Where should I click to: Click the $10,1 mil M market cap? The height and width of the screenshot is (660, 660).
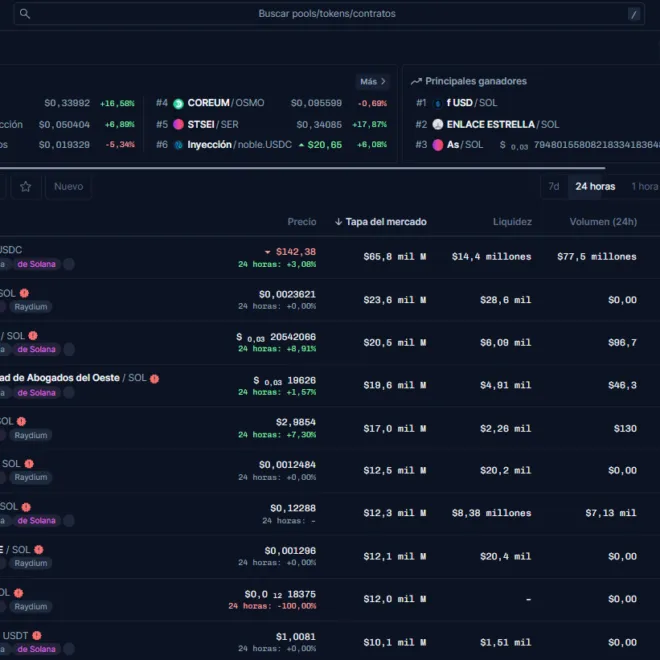pos(395,642)
